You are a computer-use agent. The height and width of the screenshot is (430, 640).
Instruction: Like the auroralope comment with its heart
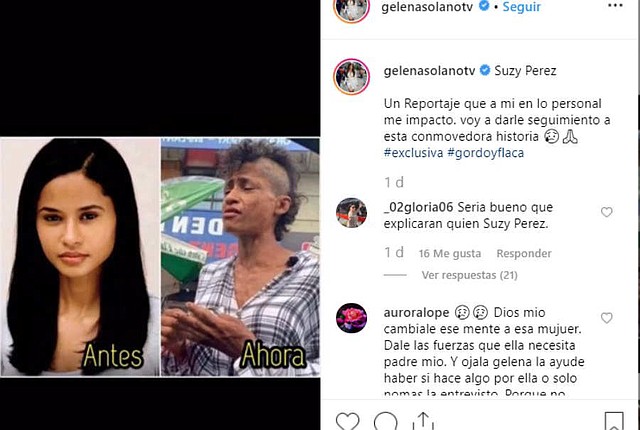point(607,317)
